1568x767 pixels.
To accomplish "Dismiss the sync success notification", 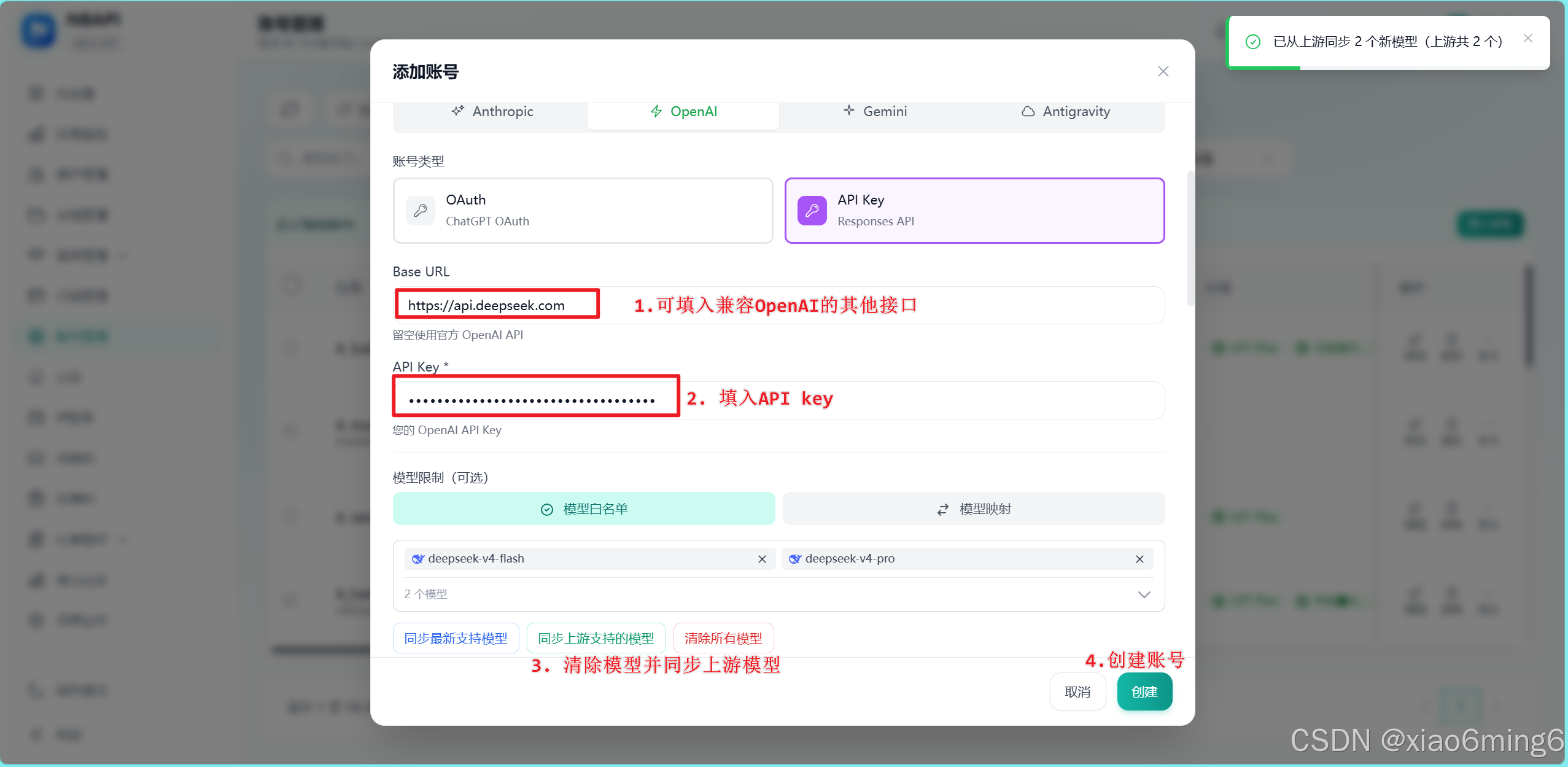I will click(1528, 39).
